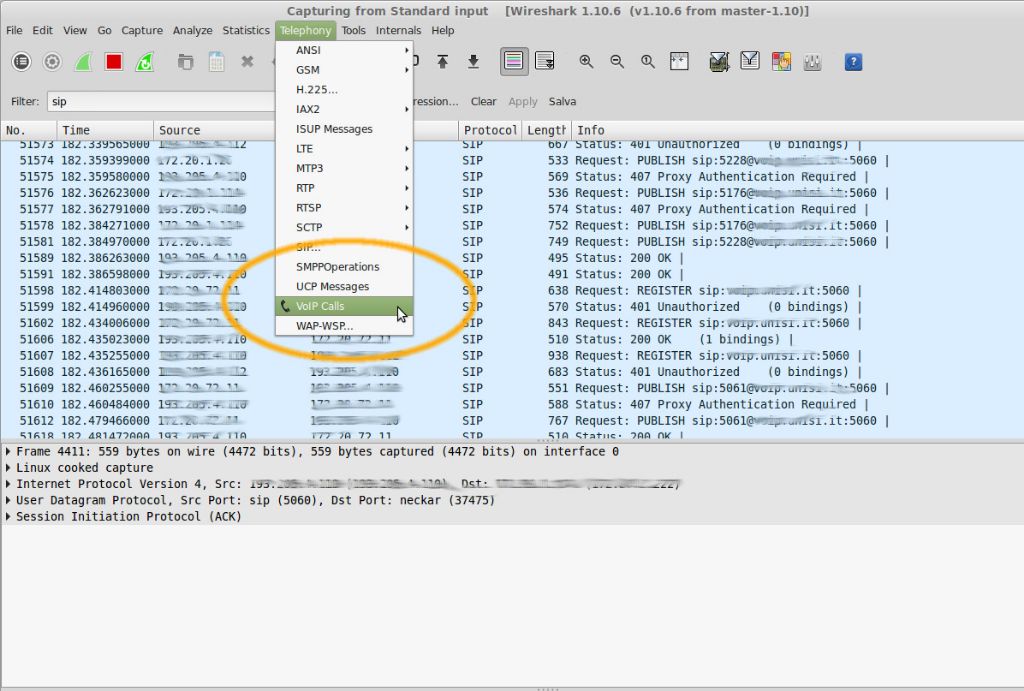Expand the Frame 4411 details row
The width and height of the screenshot is (1024, 691).
9,452
